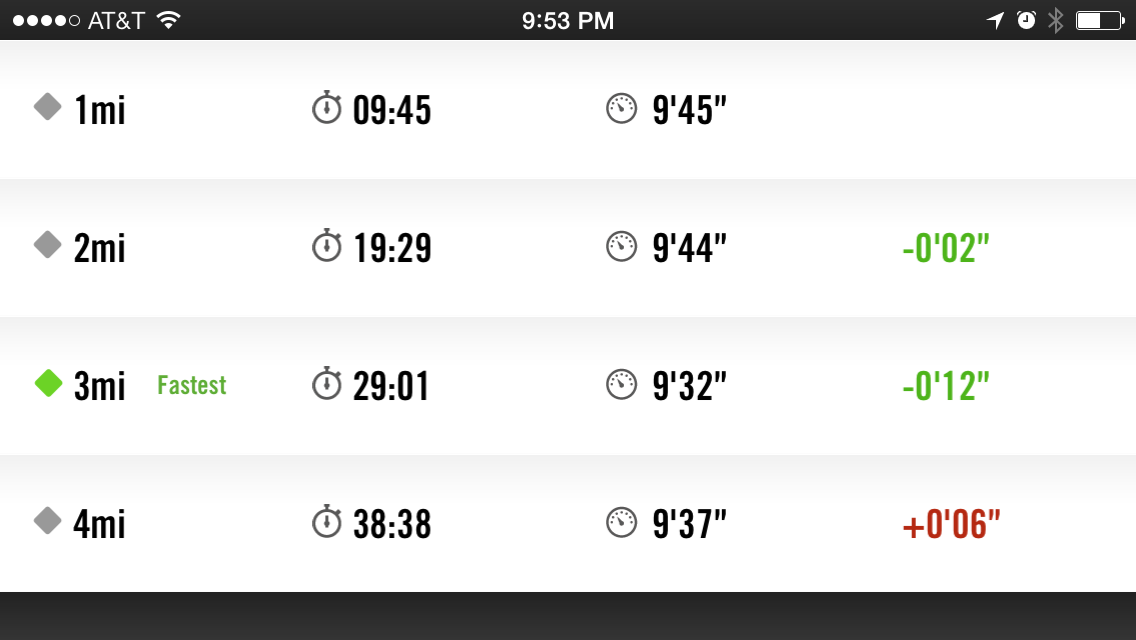This screenshot has width=1136, height=640.
Task: Tap the red +0'06" pace difference
Action: 951,524
